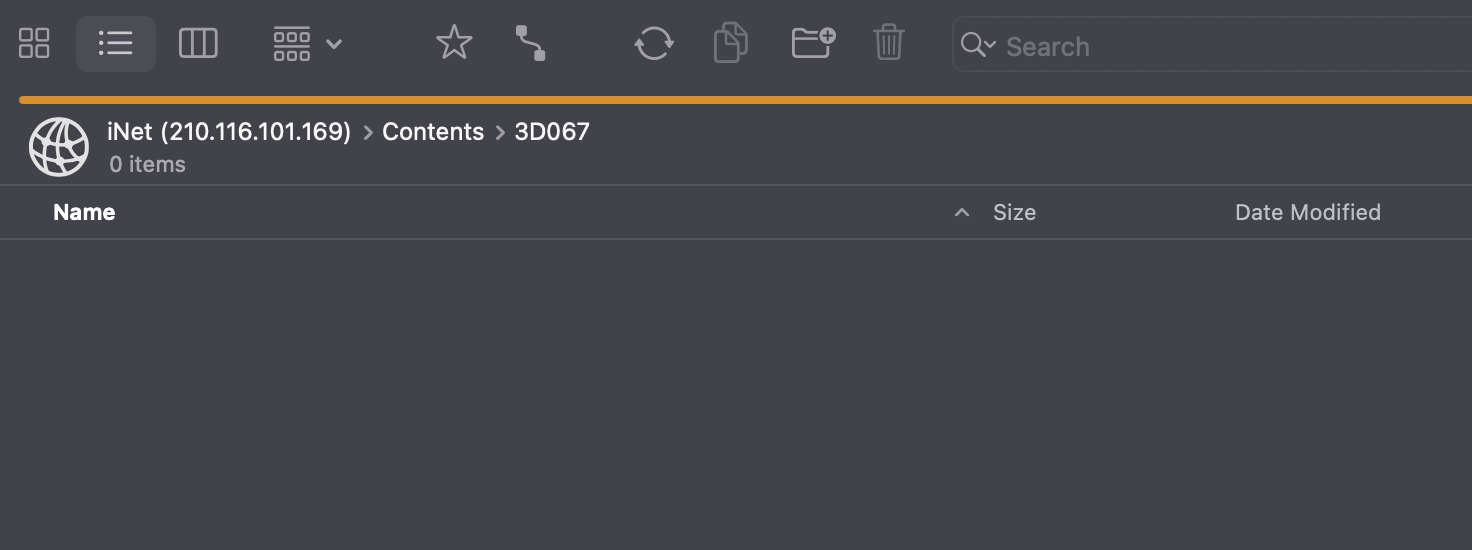
Task: Click inside the Search field
Action: pos(1200,46)
